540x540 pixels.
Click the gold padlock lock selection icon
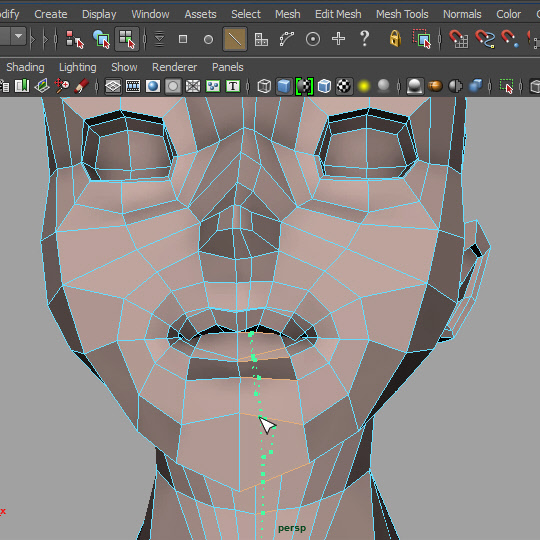point(395,38)
